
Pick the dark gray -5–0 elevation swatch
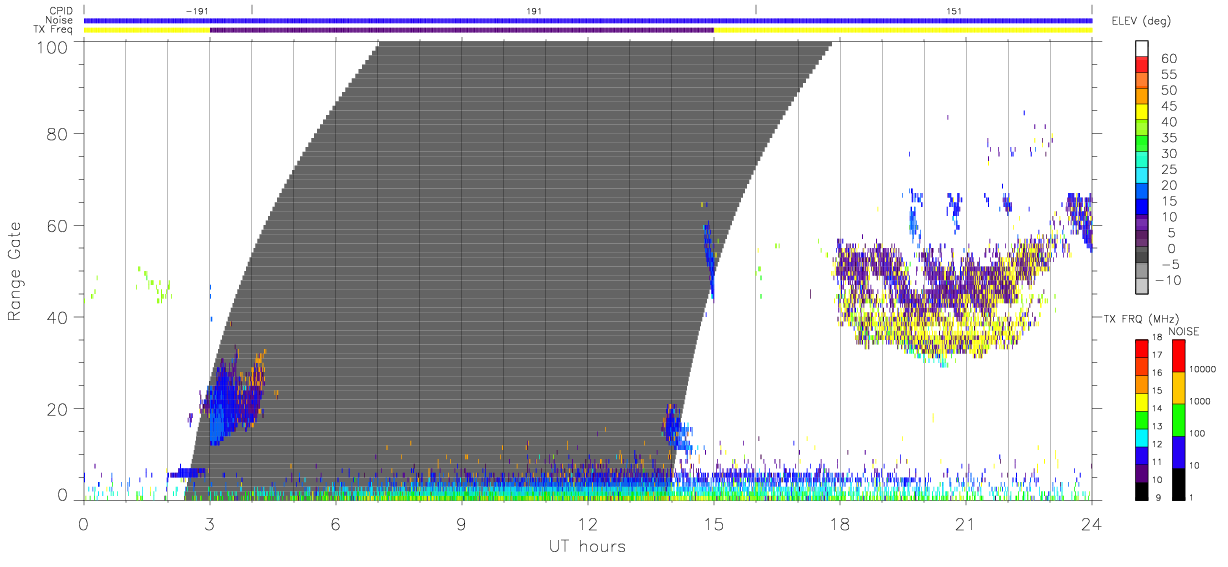(1142, 256)
